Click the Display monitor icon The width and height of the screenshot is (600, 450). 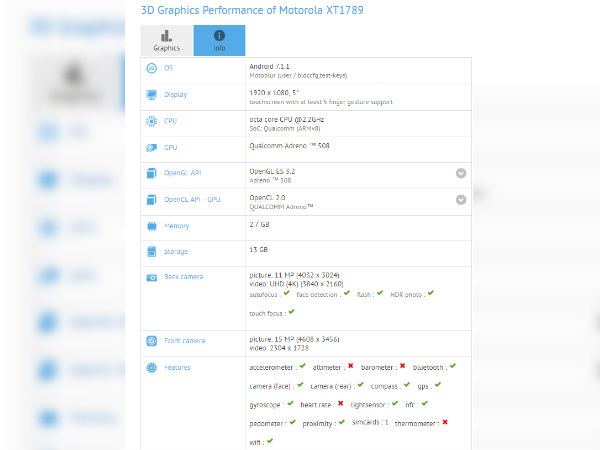click(152, 95)
